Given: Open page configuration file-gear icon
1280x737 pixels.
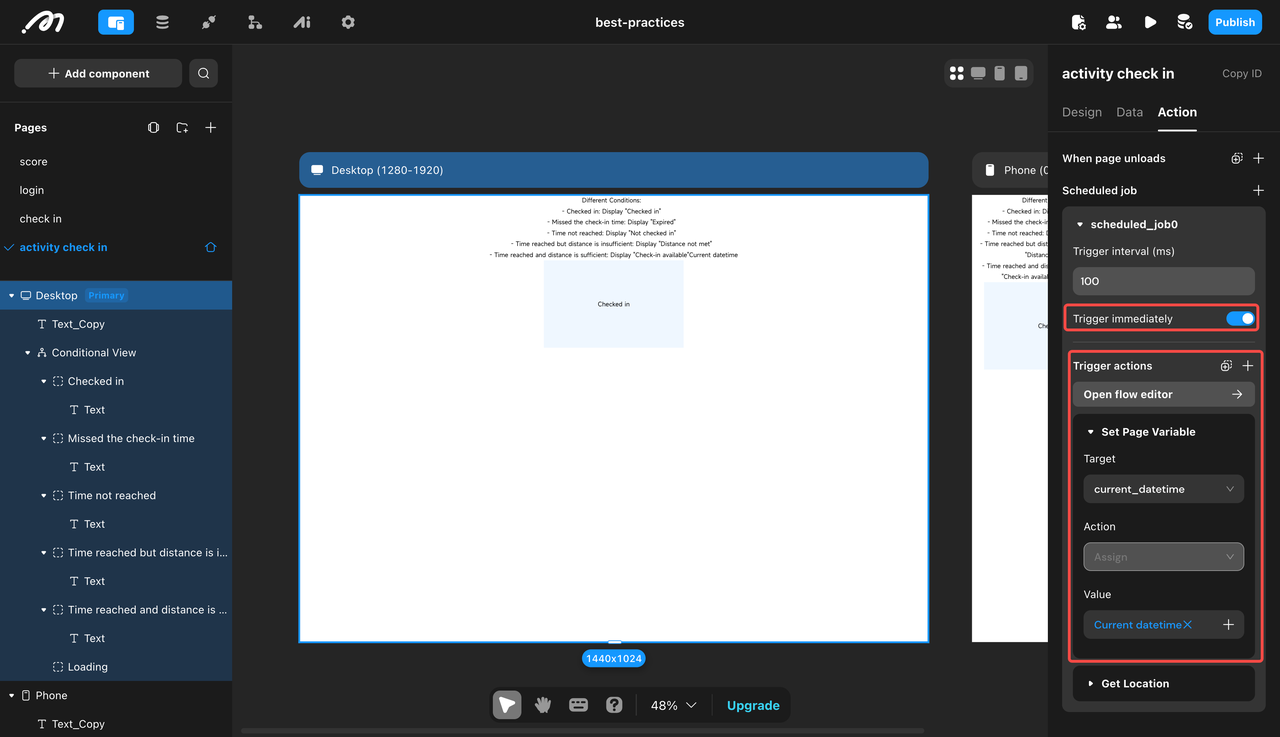Looking at the screenshot, I should 1078,22.
